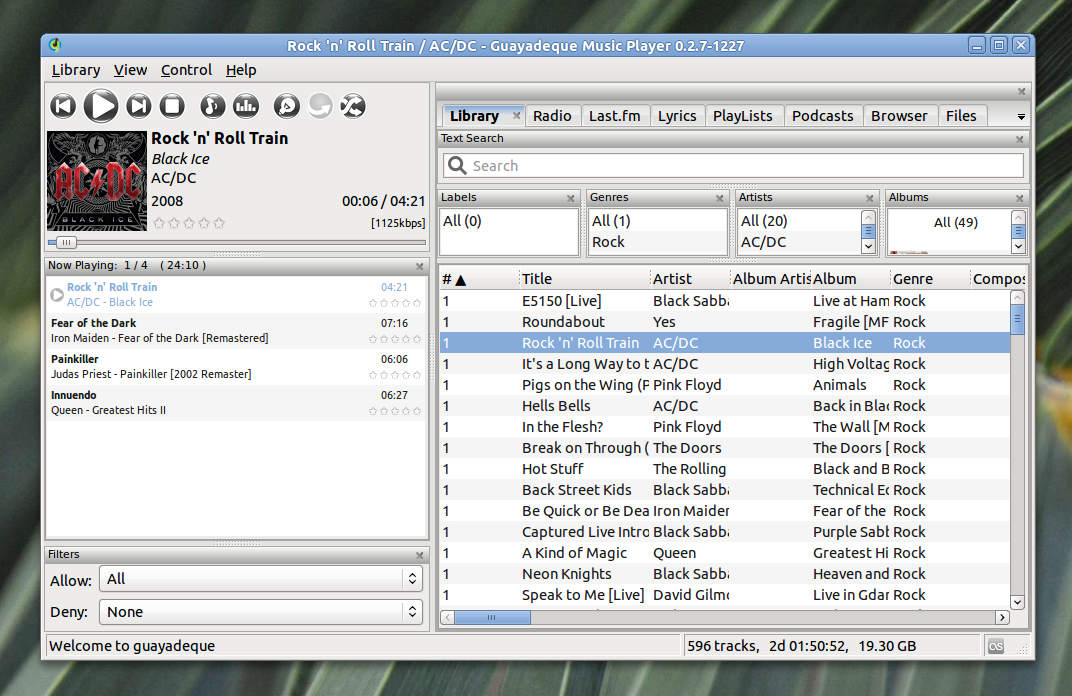This screenshot has height=696, width=1072.
Task: Select the A Kind of Magic row
Action: point(725,553)
